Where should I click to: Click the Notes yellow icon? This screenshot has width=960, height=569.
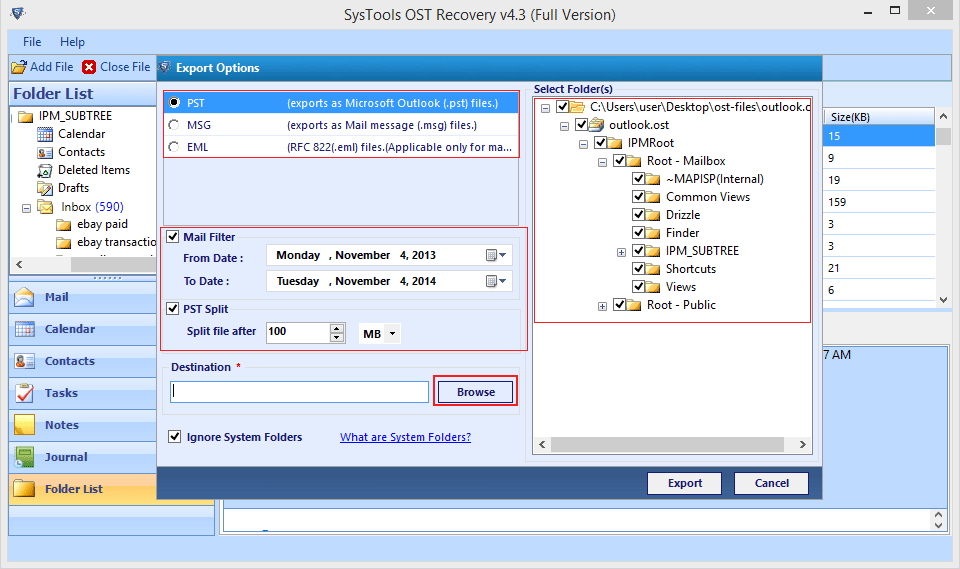(x=24, y=424)
